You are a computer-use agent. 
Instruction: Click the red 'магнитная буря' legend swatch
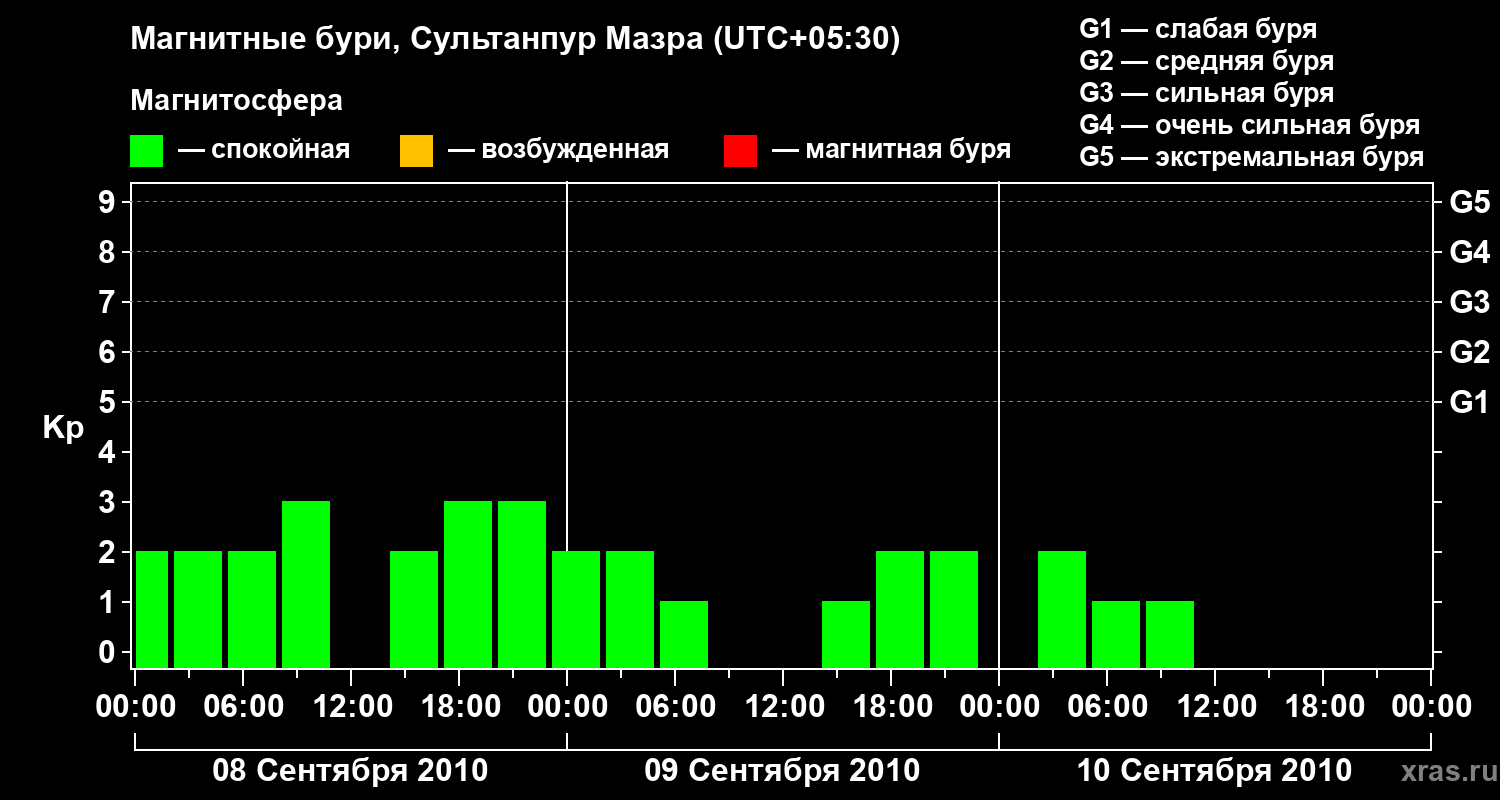[x=740, y=151]
